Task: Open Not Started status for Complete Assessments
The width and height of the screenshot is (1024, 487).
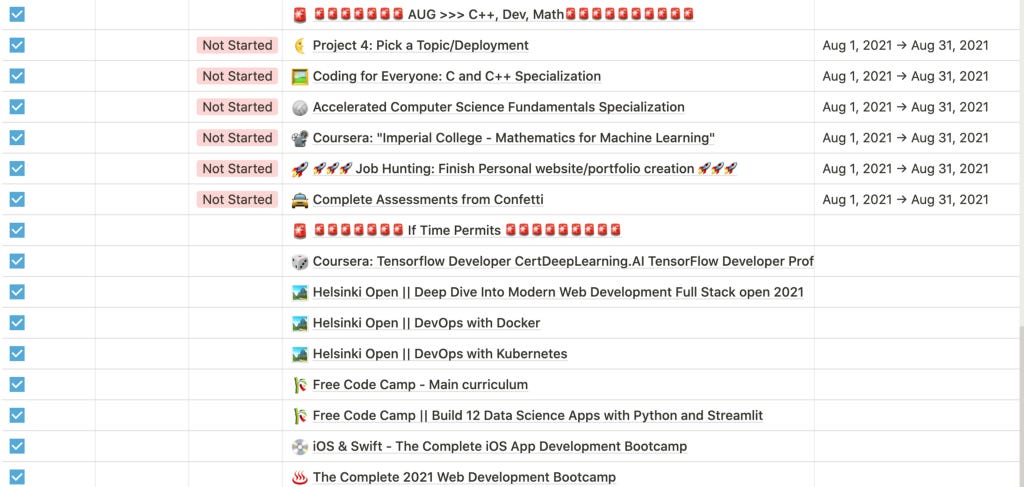Action: pos(237,200)
